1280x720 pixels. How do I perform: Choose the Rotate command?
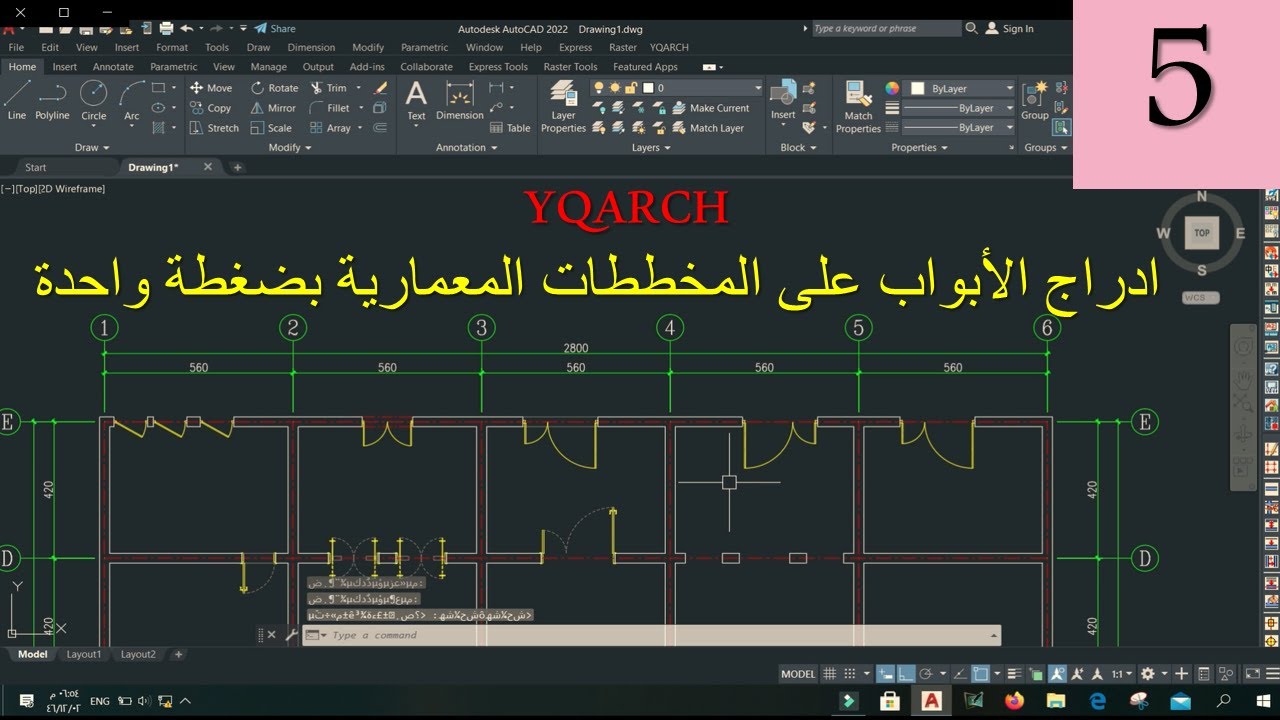274,88
